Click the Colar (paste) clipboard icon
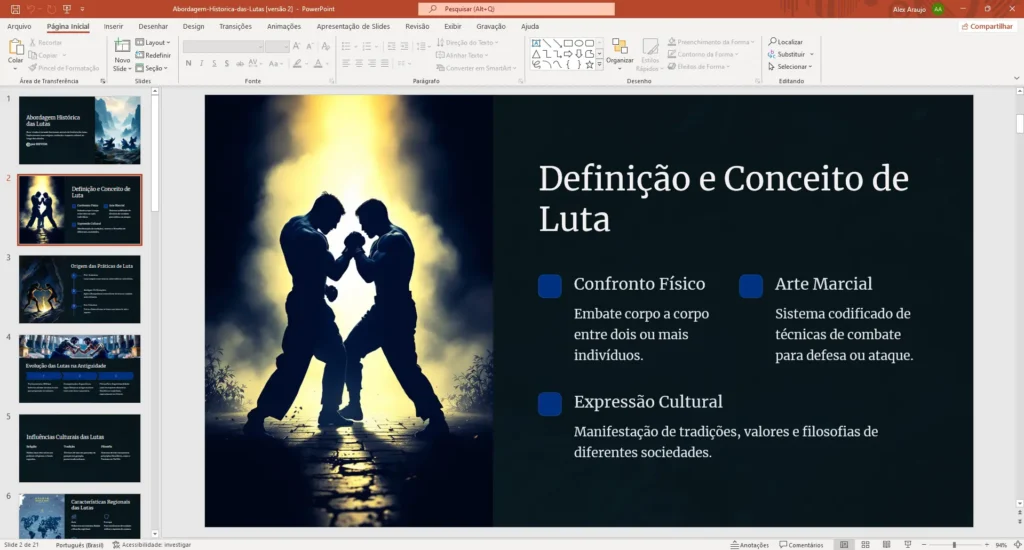Screen dimensions: 1024x550 [x=15, y=47]
